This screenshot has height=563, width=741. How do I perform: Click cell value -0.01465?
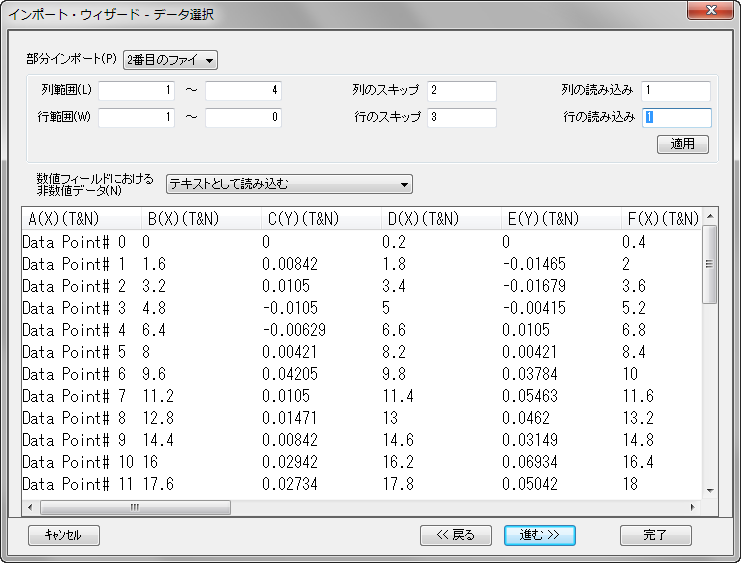(534, 264)
